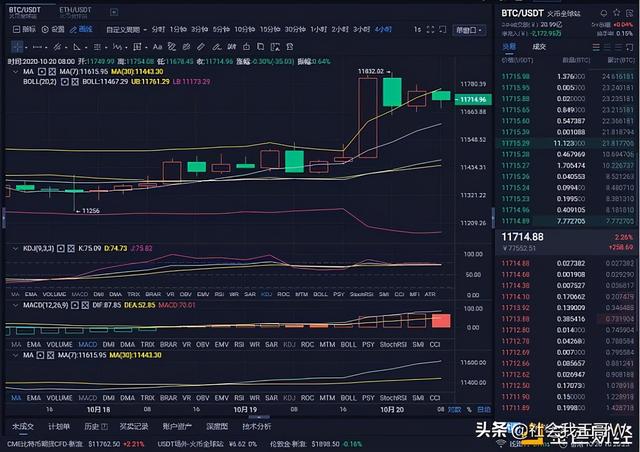This screenshot has width=640, height=452.
Task: Select ATR in the KDJ panel indicator row
Action: click(430, 294)
